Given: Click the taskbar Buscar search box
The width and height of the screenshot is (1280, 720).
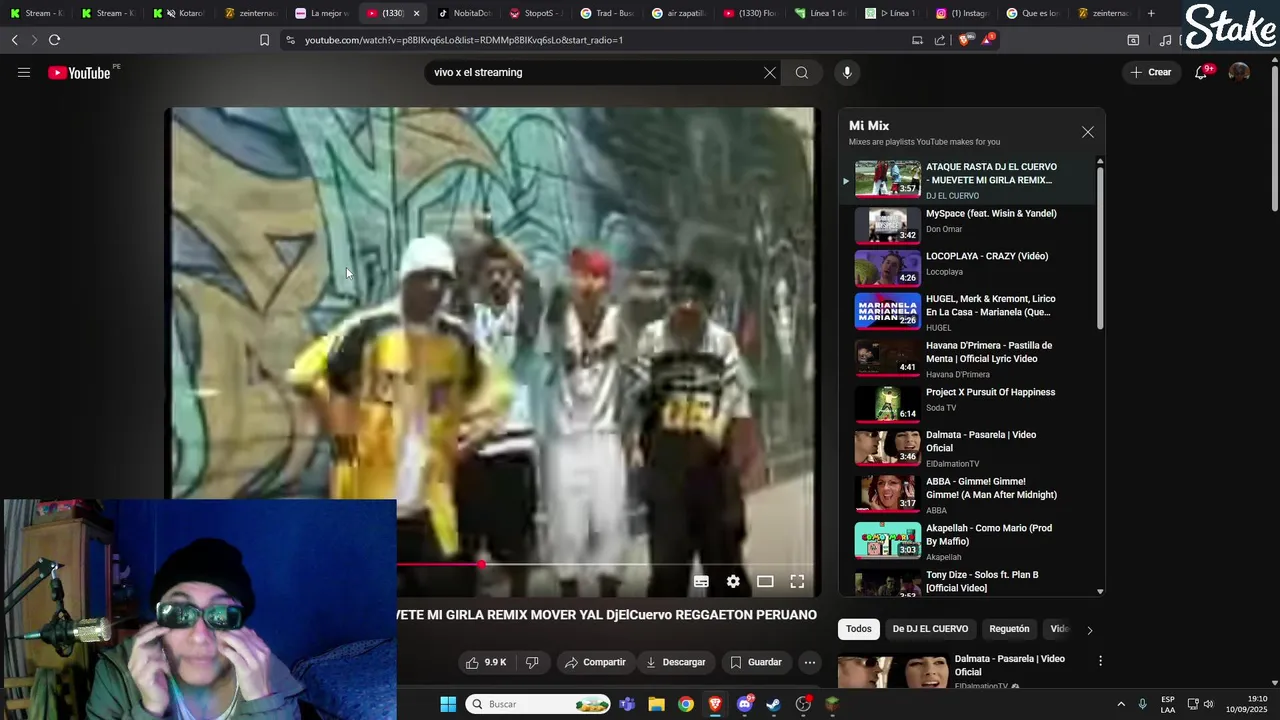Looking at the screenshot, I should tap(538, 704).
